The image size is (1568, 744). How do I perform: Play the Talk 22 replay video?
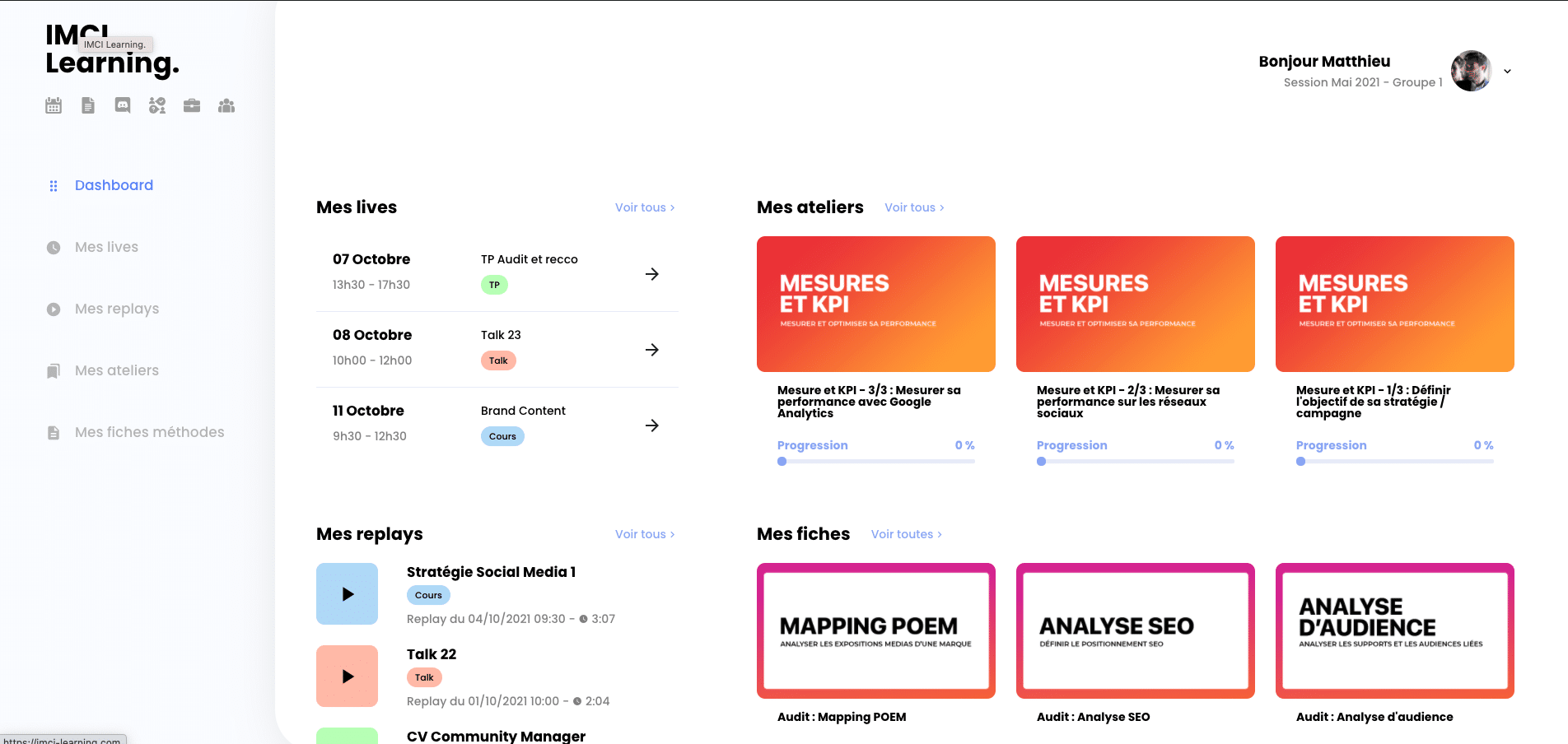point(347,677)
